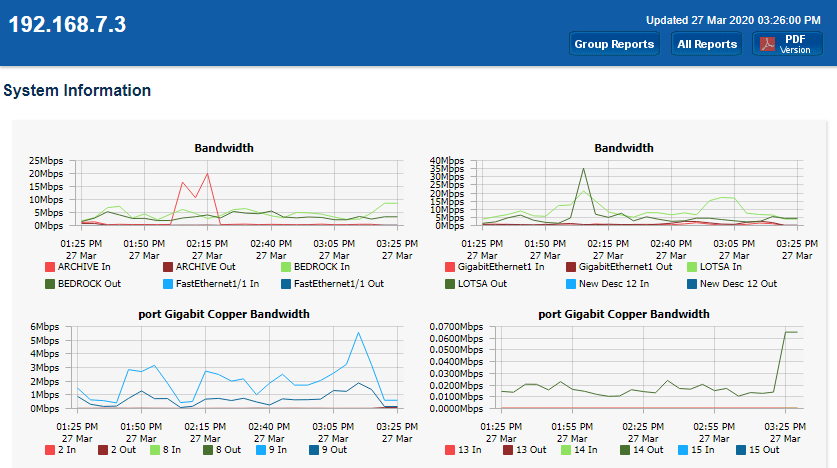Viewport: 837px width, 468px height.
Task: Open the All Reports page
Action: coord(706,44)
